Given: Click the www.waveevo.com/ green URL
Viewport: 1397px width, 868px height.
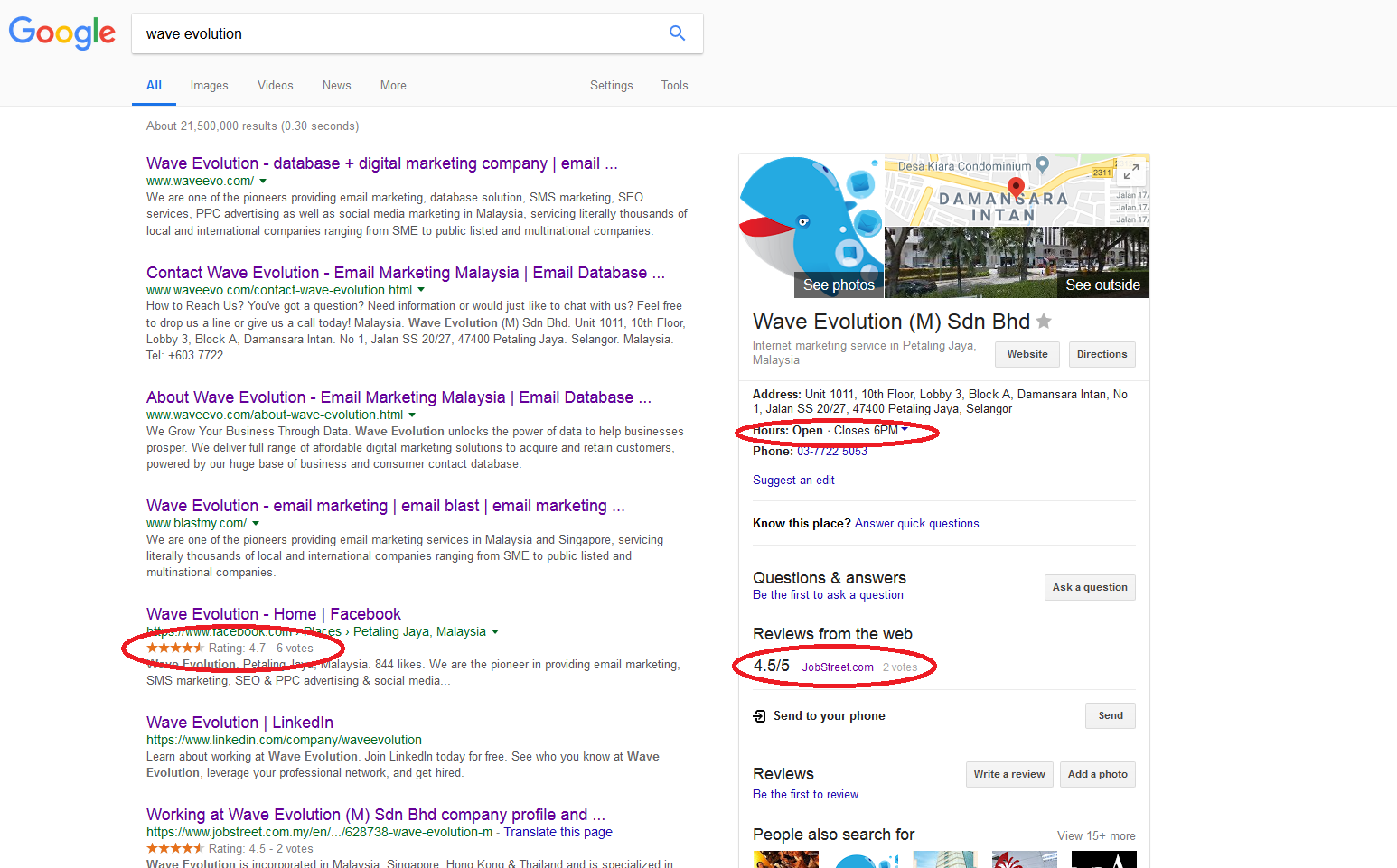Looking at the screenshot, I should 200,182.
